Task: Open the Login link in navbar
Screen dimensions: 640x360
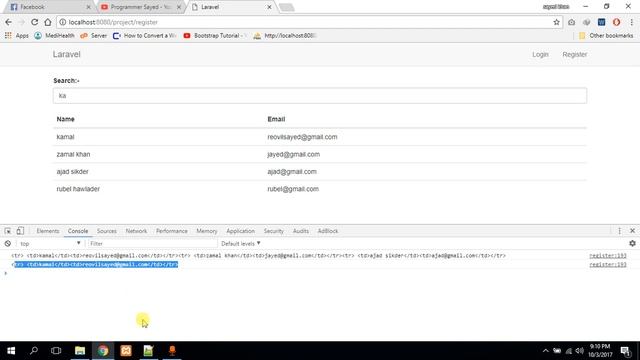Action: click(540, 54)
